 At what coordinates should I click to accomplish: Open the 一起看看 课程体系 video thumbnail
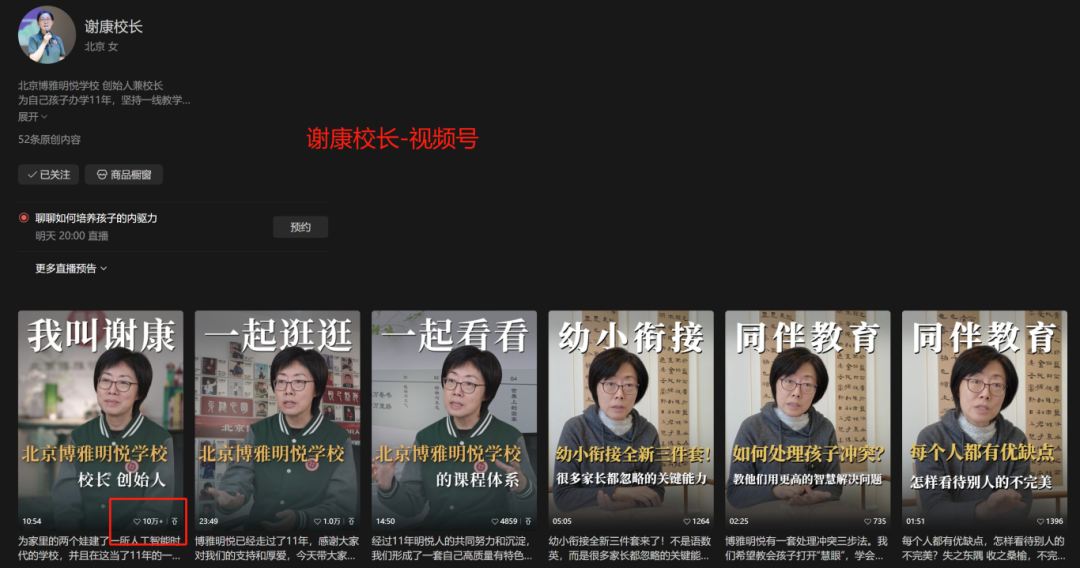pos(453,410)
